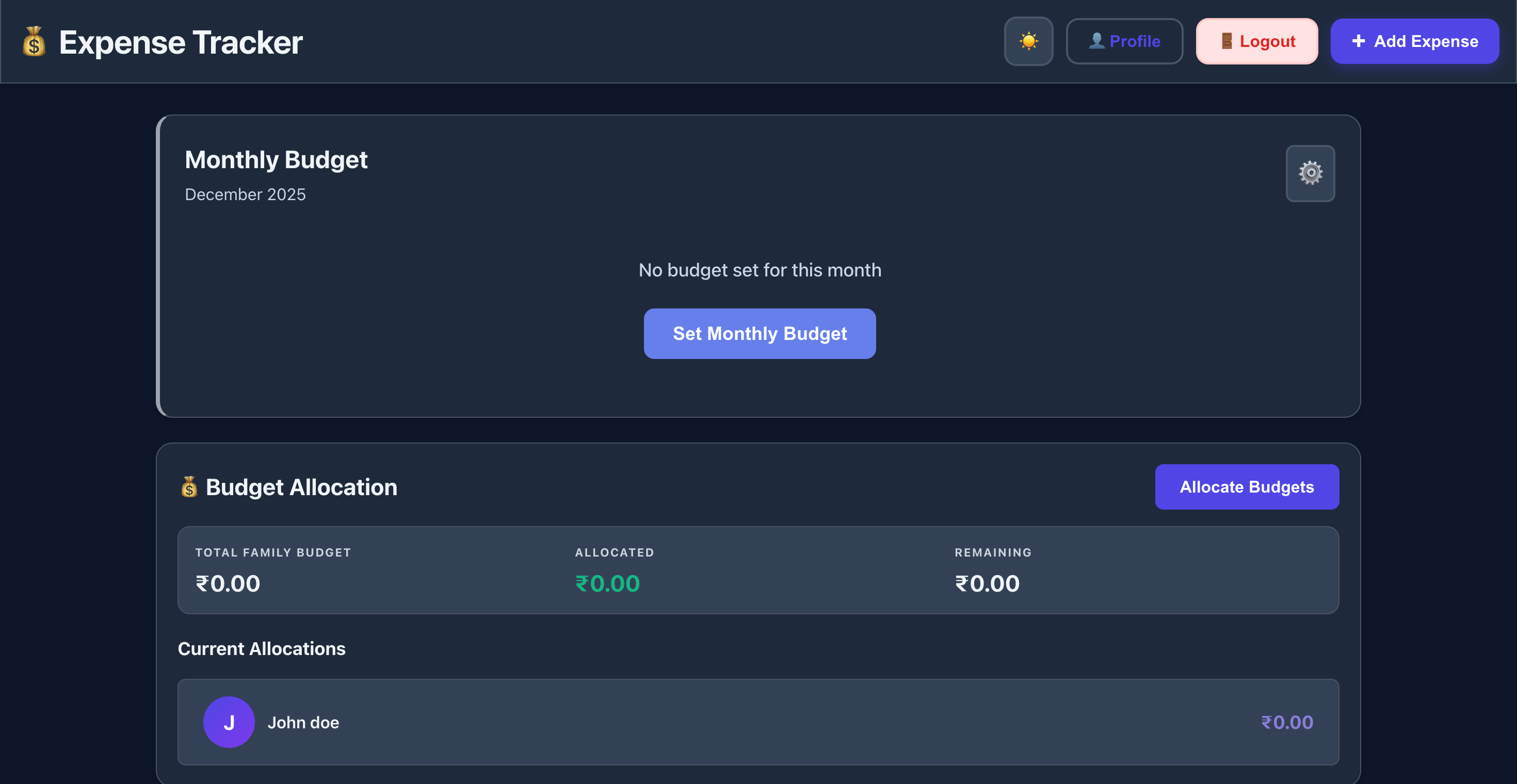Click the Total Family Budget figure
Image resolution: width=1517 pixels, height=784 pixels.
(x=228, y=583)
